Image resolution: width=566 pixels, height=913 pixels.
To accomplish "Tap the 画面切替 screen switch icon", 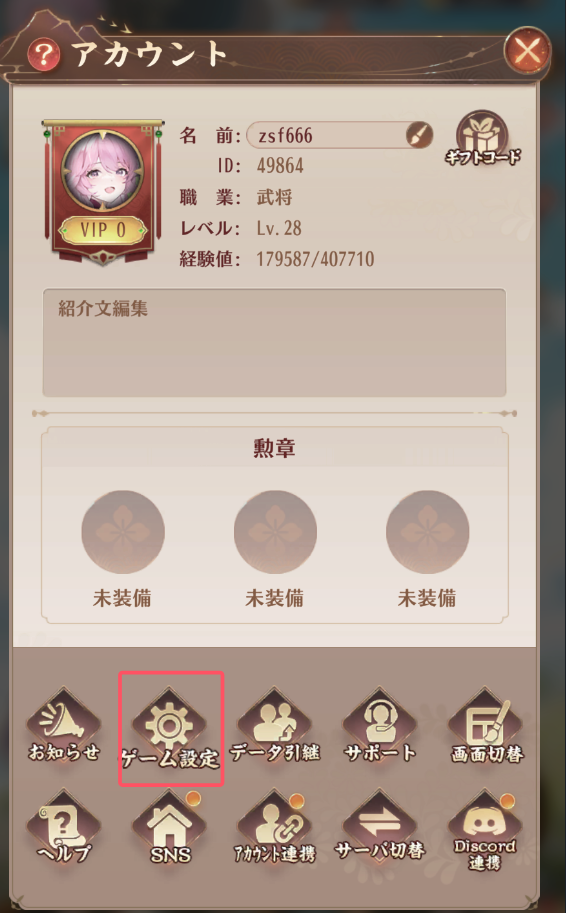I will tap(486, 726).
